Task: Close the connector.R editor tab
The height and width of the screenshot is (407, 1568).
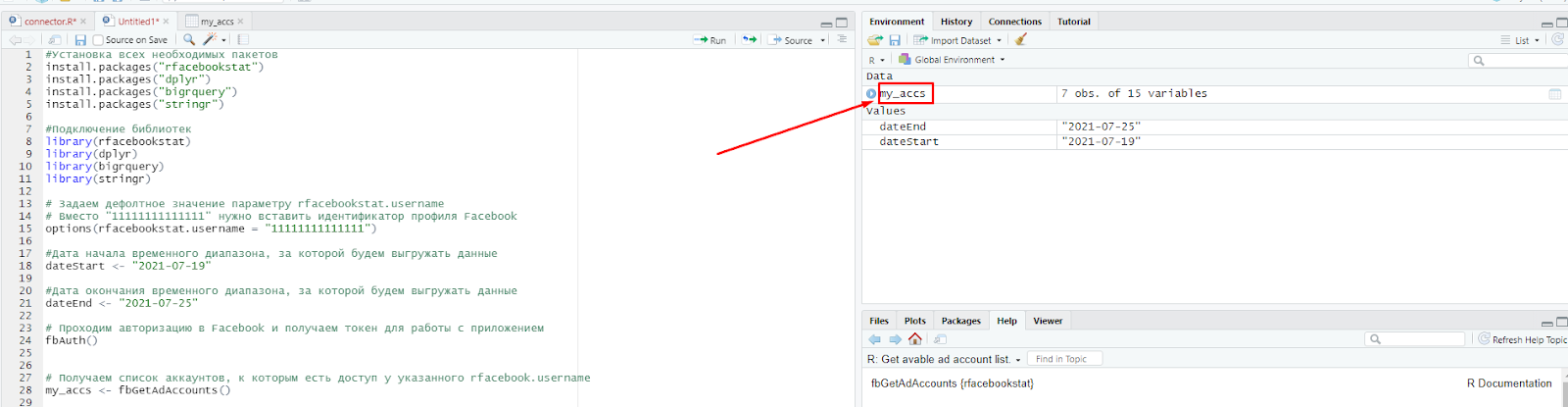Action: coord(83,22)
